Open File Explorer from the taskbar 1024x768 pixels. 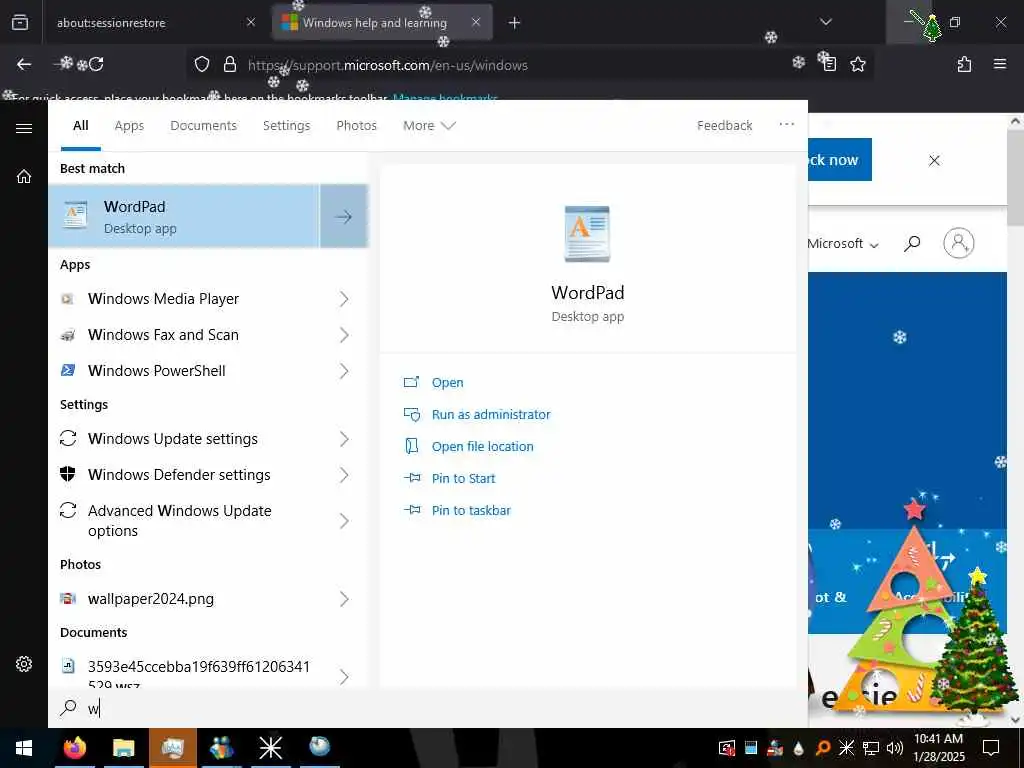click(123, 748)
